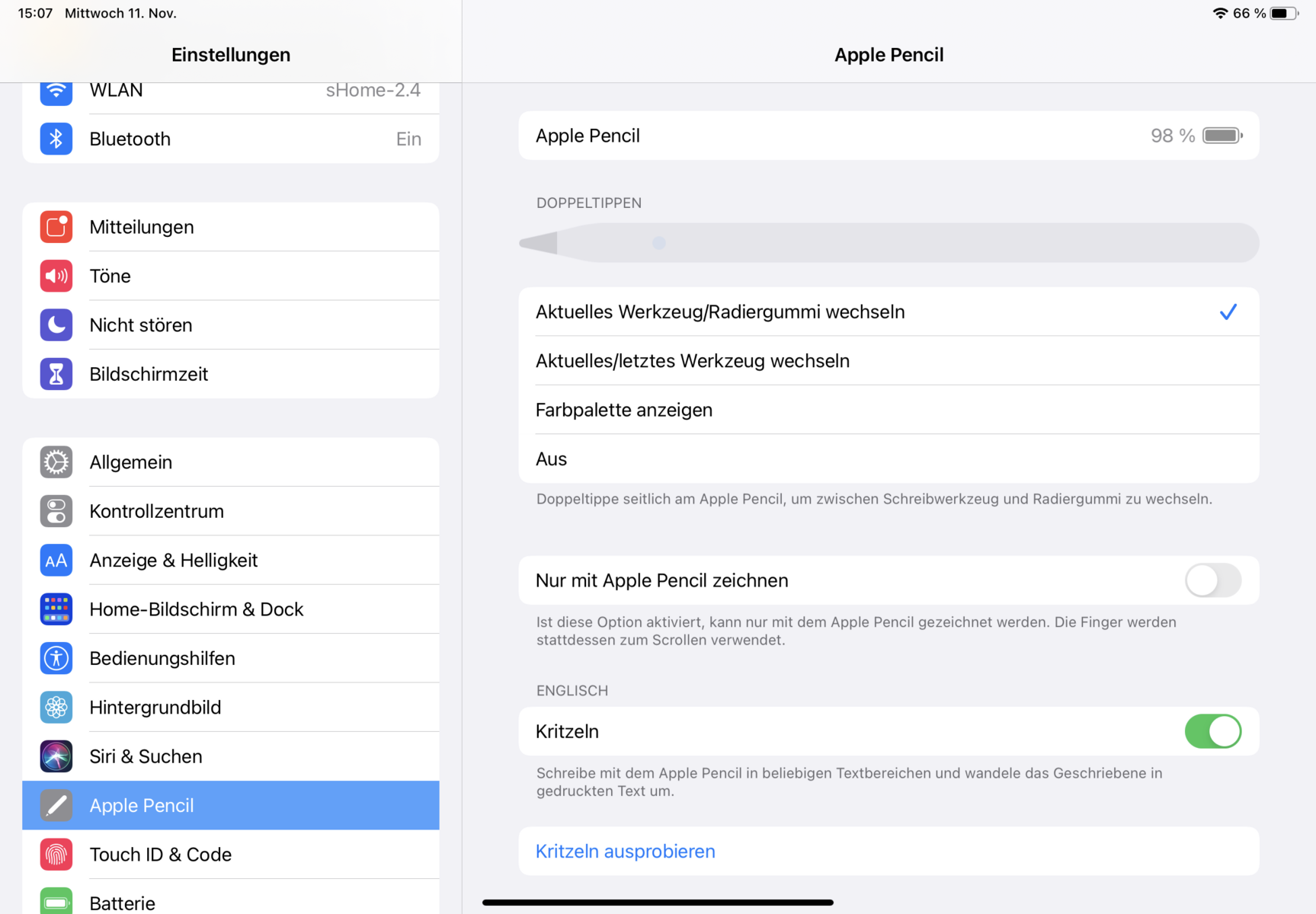Tap the Mitteilungen notification icon
The height and width of the screenshot is (914, 1316).
(x=56, y=227)
